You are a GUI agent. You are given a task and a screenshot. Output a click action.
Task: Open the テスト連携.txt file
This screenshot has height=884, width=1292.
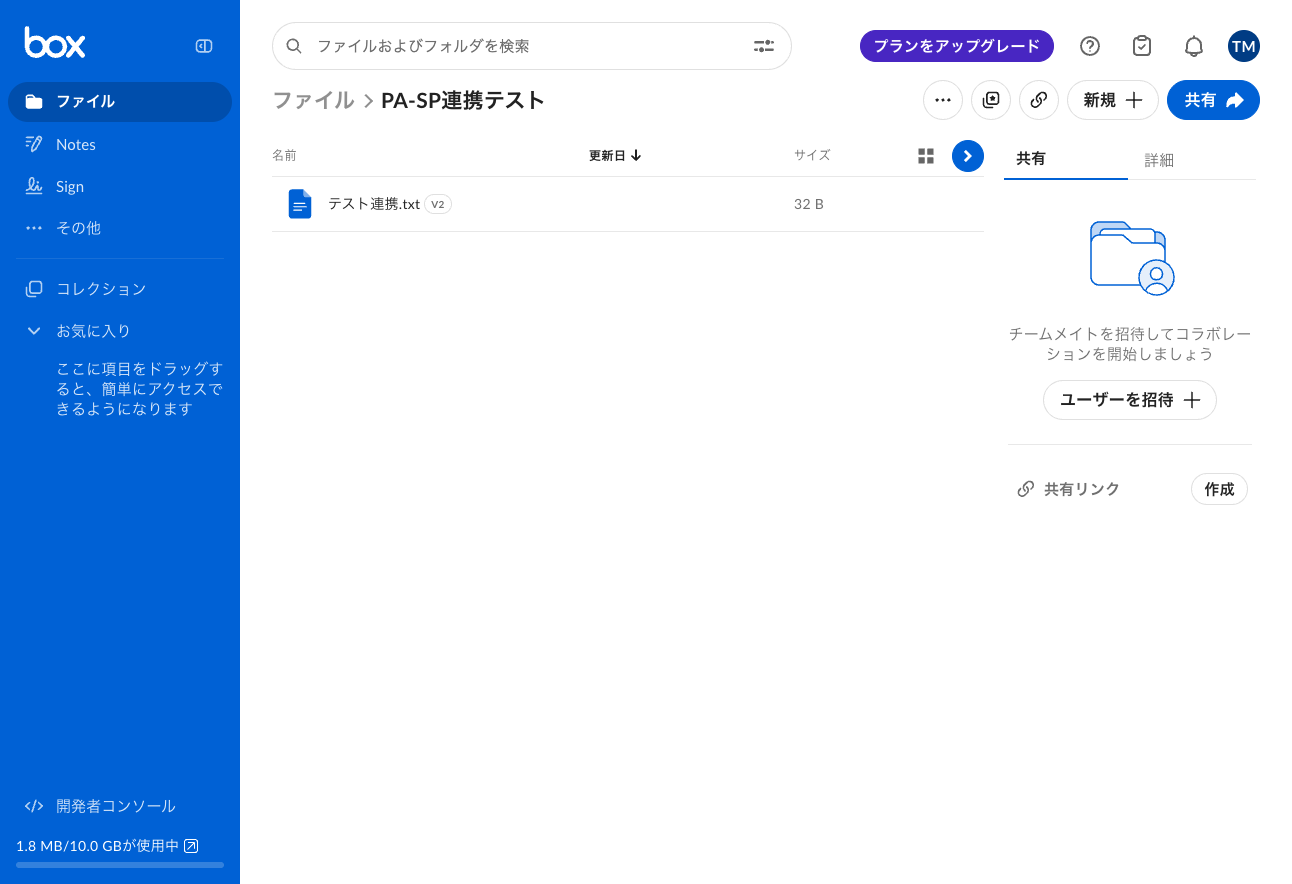click(x=374, y=204)
